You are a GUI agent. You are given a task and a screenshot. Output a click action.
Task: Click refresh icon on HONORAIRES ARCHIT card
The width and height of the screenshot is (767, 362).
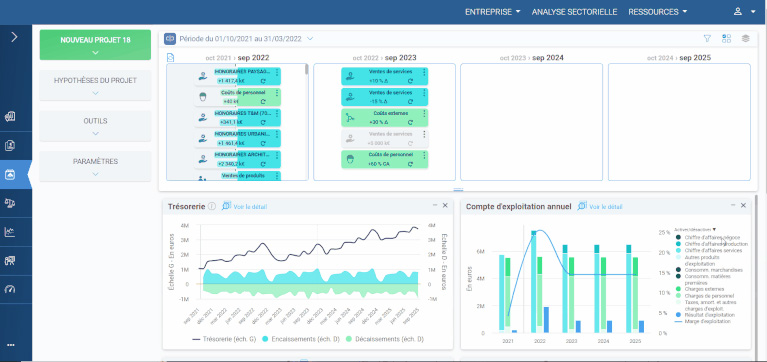click(263, 164)
